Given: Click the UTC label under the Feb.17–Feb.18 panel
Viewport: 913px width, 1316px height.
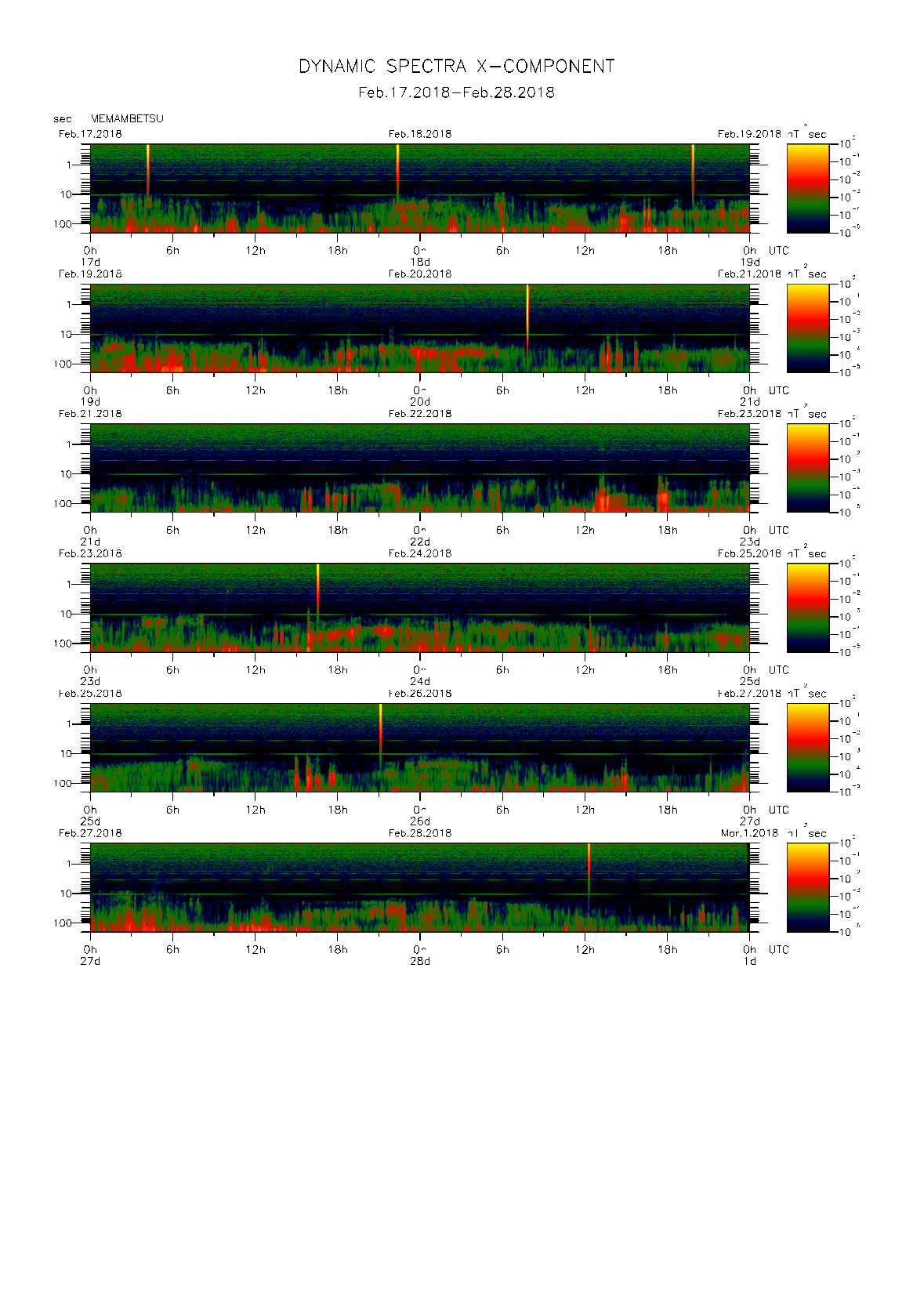Looking at the screenshot, I should (x=778, y=250).
